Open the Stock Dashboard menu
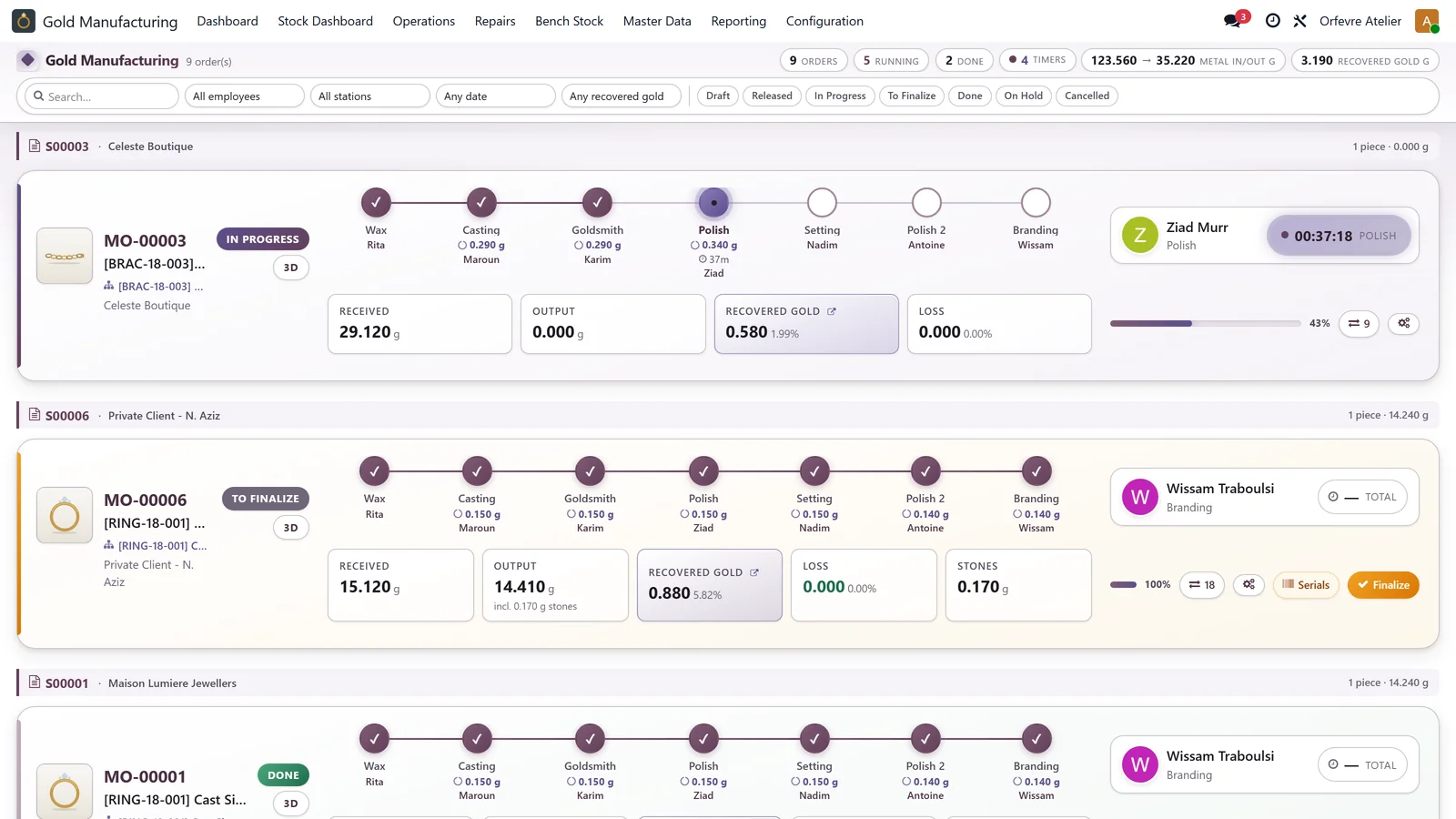 point(326,21)
